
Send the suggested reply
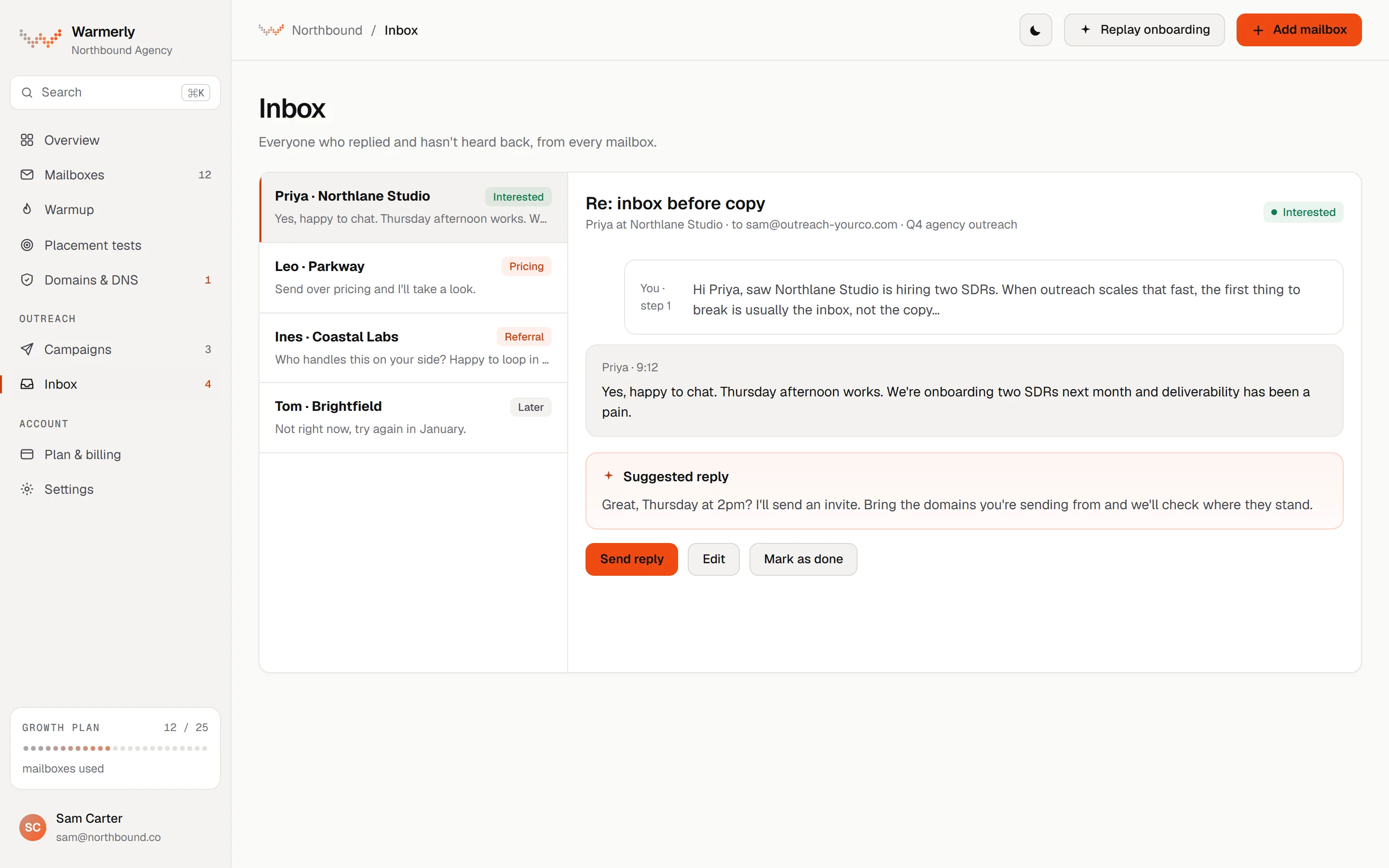(631, 558)
